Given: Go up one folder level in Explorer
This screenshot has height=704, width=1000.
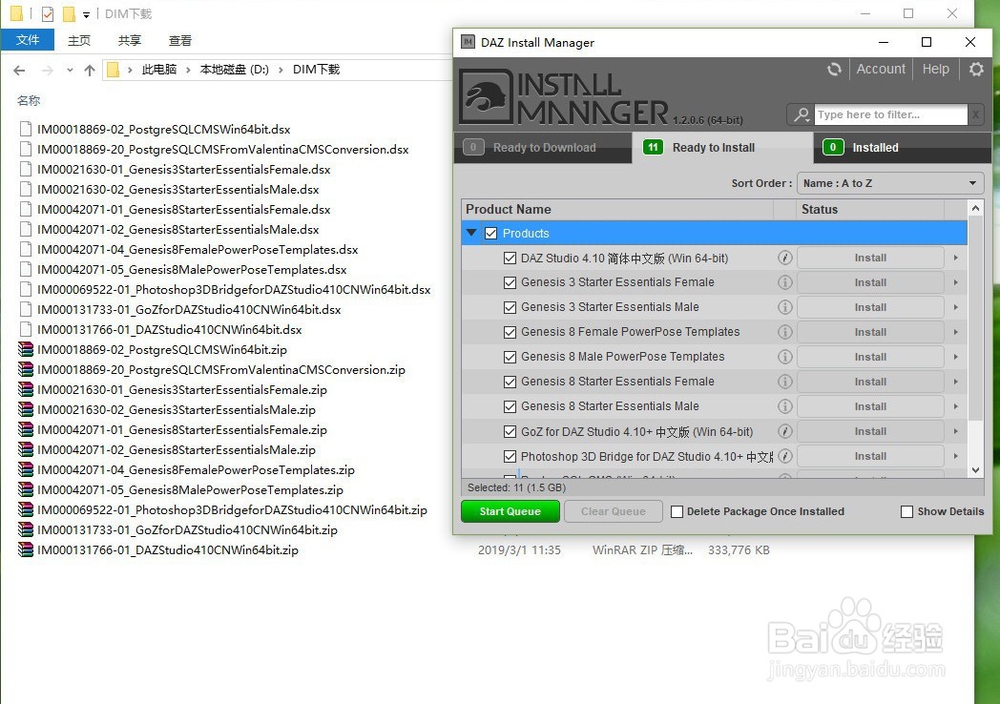Looking at the screenshot, I should 89,70.
